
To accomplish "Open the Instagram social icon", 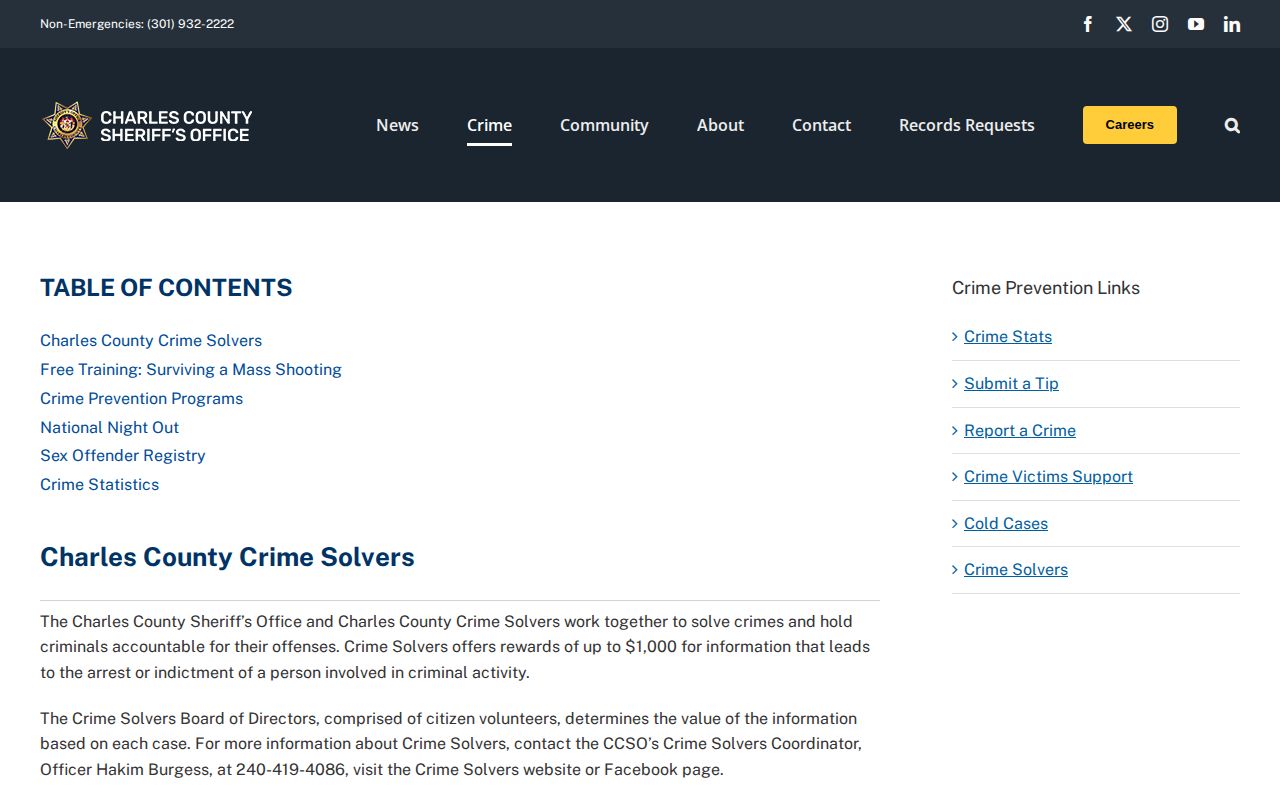I will tap(1160, 24).
